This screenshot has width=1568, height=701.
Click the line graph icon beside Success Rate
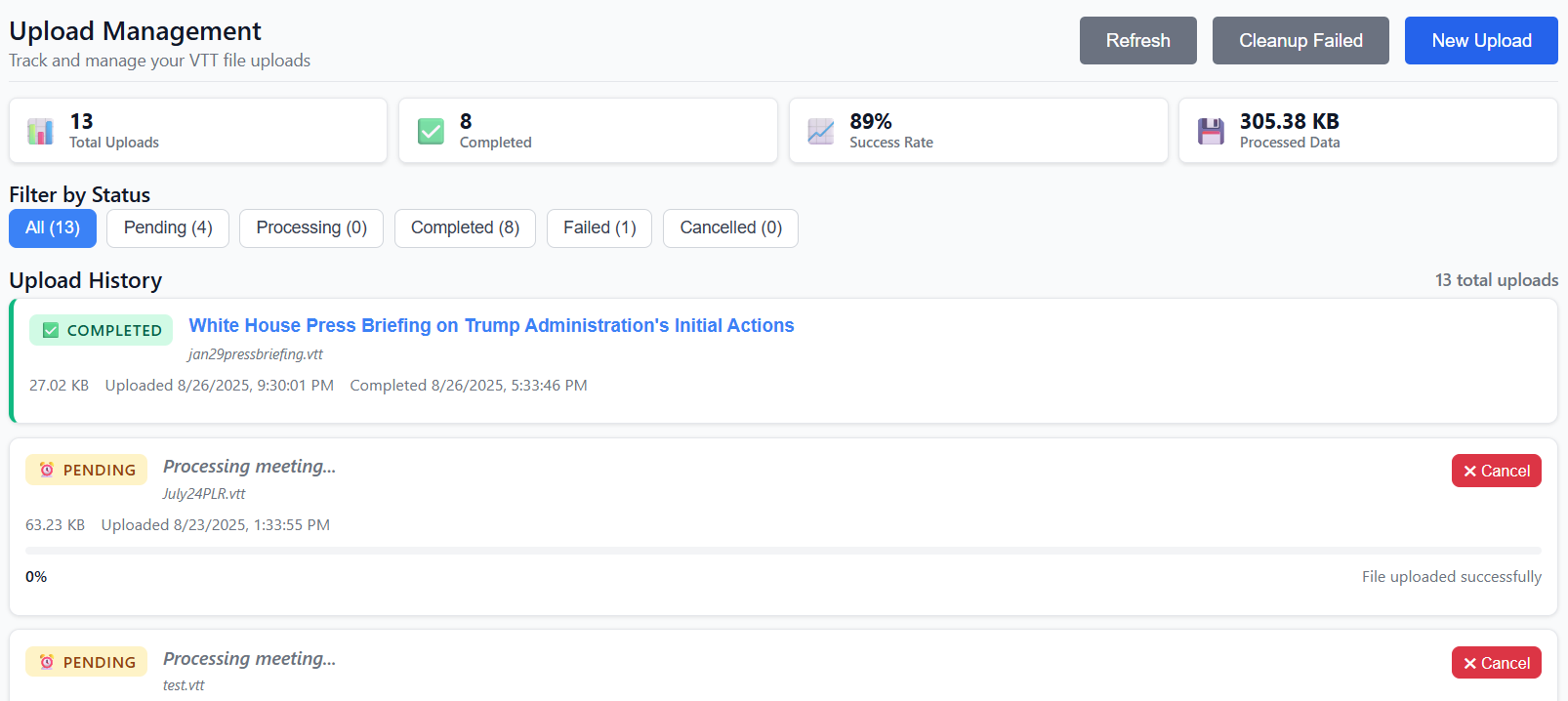(x=821, y=131)
